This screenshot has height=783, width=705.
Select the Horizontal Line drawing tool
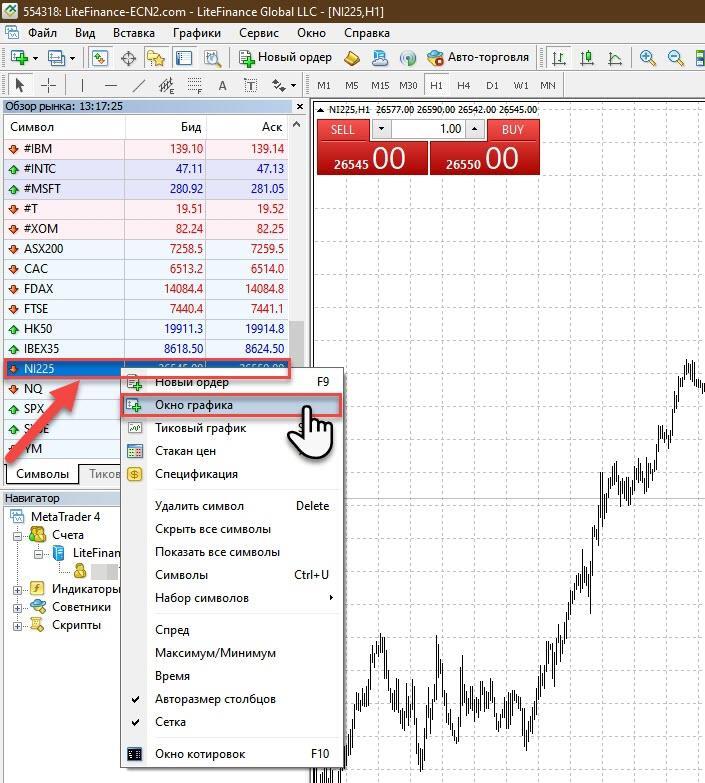(111, 85)
